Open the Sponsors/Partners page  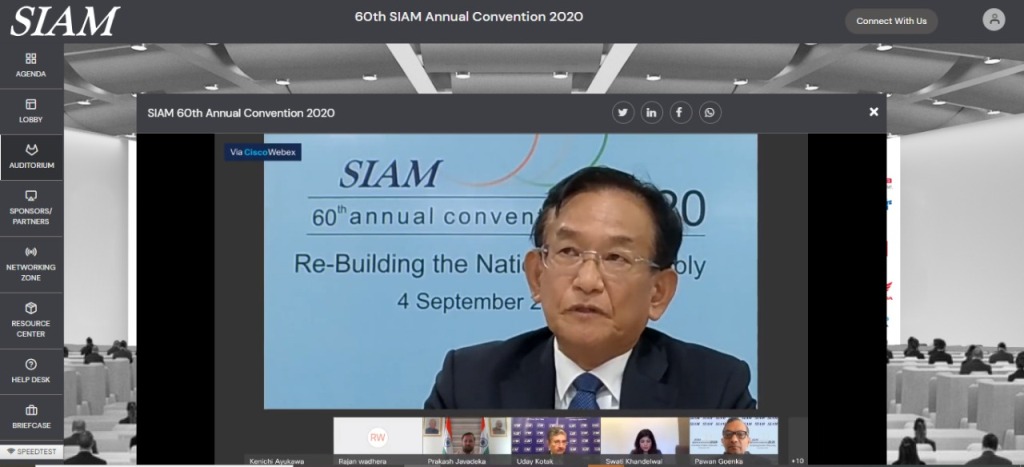click(31, 207)
